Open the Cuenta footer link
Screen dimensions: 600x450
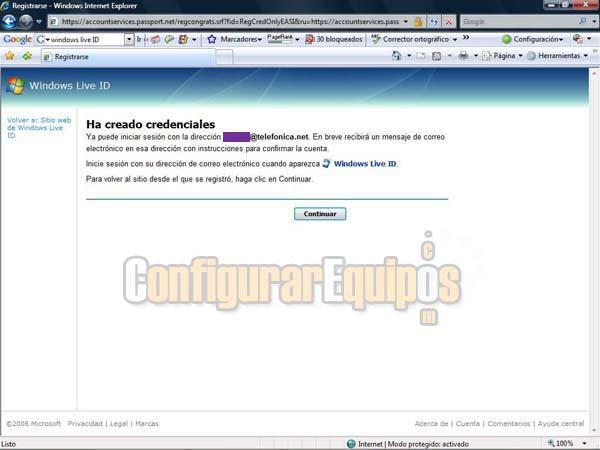coord(468,424)
